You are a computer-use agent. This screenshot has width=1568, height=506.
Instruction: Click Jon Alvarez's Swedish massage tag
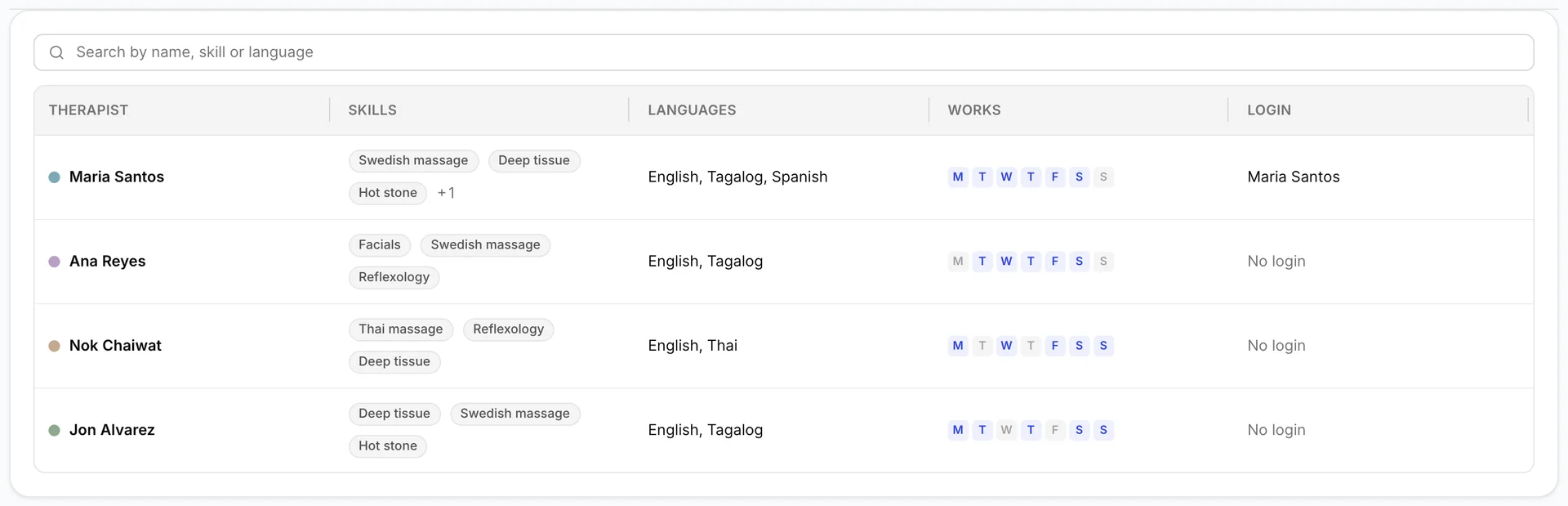(x=515, y=414)
